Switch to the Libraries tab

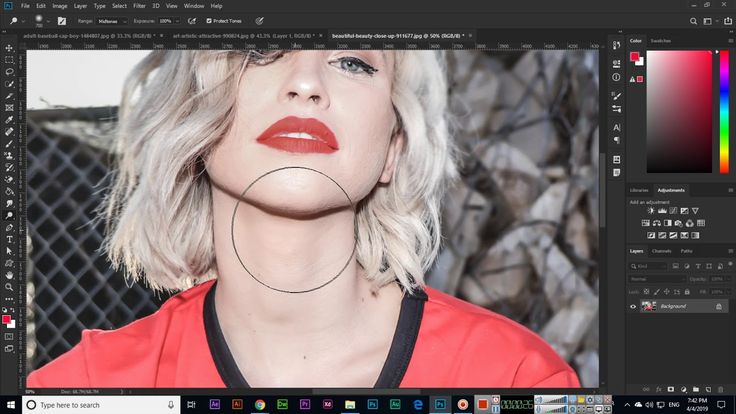638,190
